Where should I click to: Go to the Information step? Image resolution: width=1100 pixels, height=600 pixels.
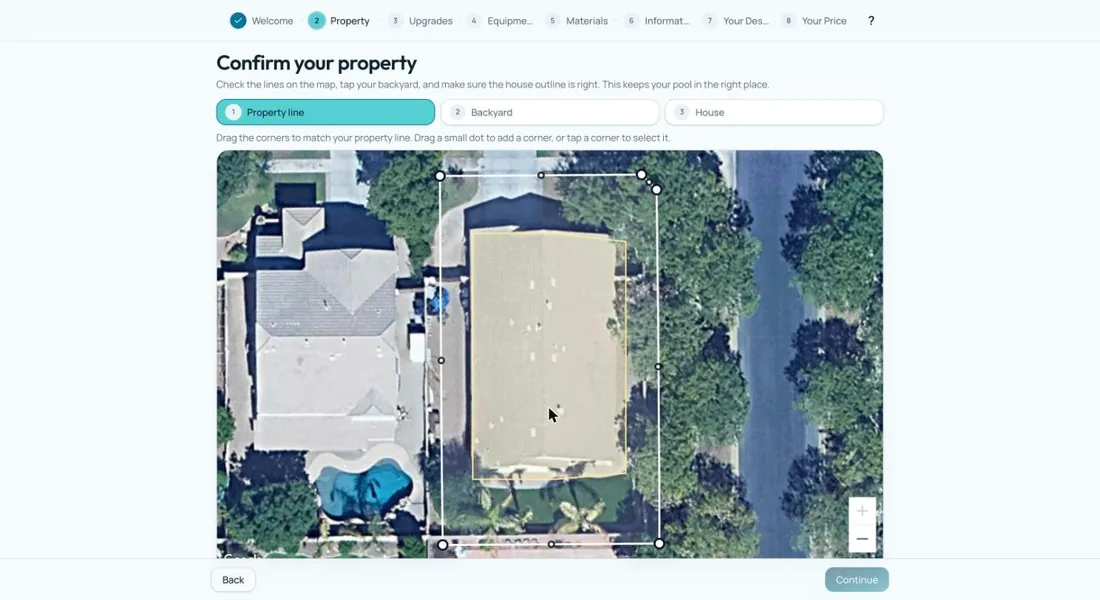pyautogui.click(x=657, y=21)
